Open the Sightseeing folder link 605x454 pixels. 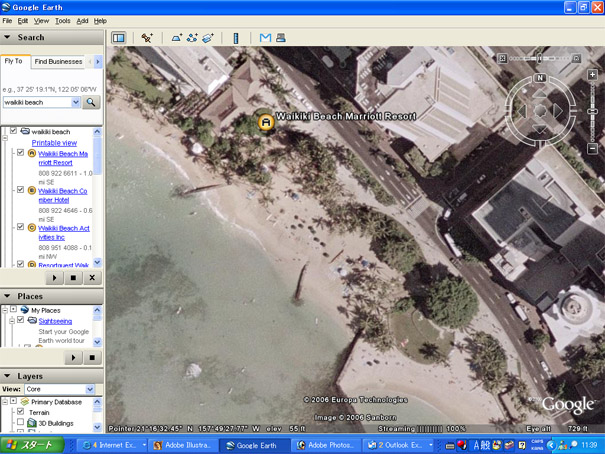tap(55, 321)
